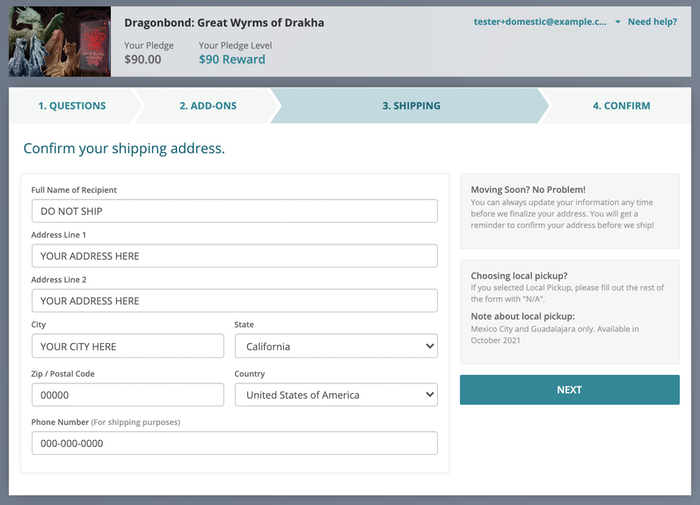Open the Country dropdown showing United States
The image size is (700, 505).
(x=336, y=395)
